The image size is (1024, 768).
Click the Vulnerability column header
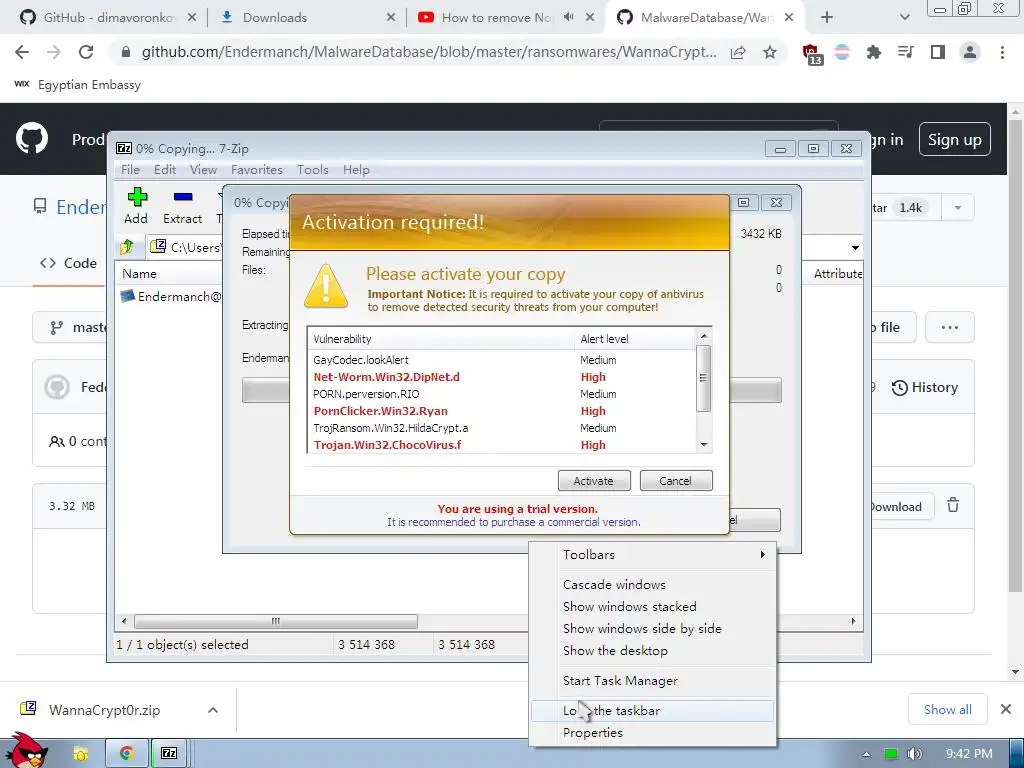click(441, 339)
